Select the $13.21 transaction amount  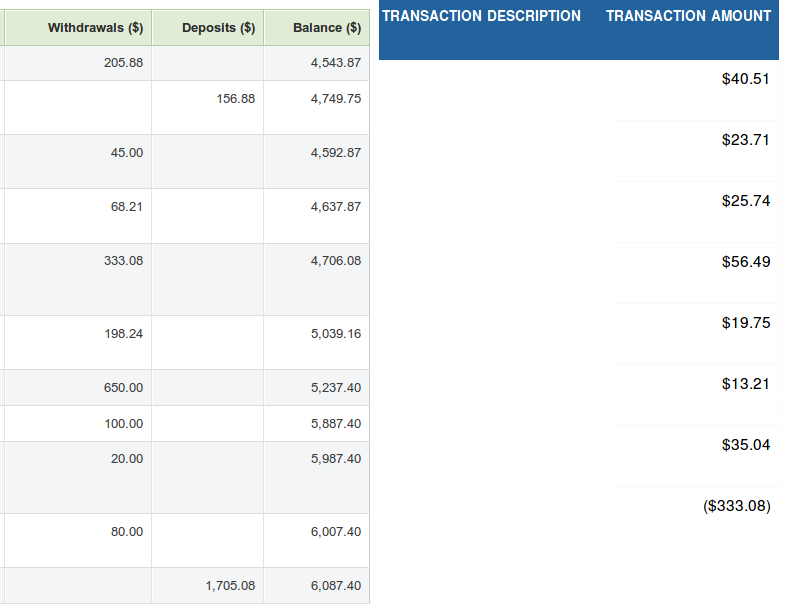coord(745,384)
